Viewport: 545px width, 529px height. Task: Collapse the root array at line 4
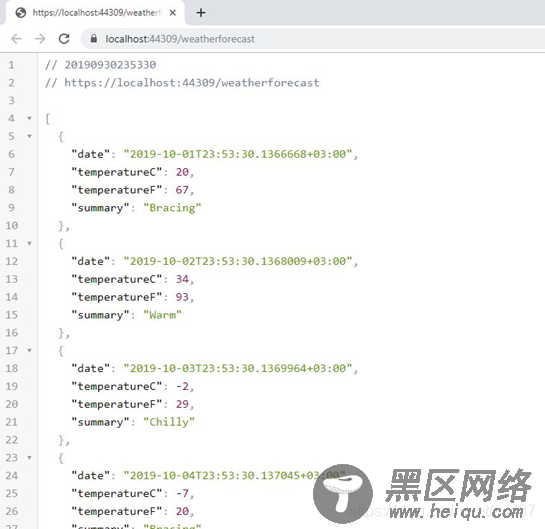point(30,119)
